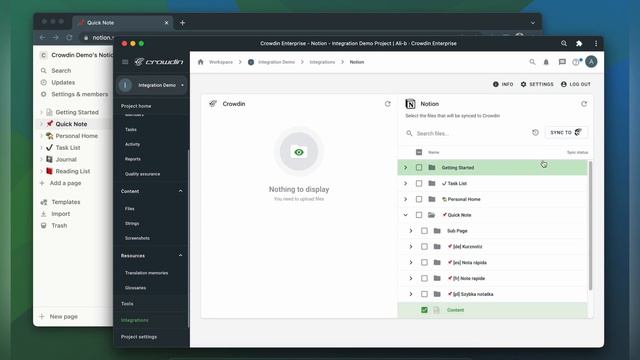Click the LOG OUT button
The width and height of the screenshot is (640, 360).
click(x=576, y=84)
